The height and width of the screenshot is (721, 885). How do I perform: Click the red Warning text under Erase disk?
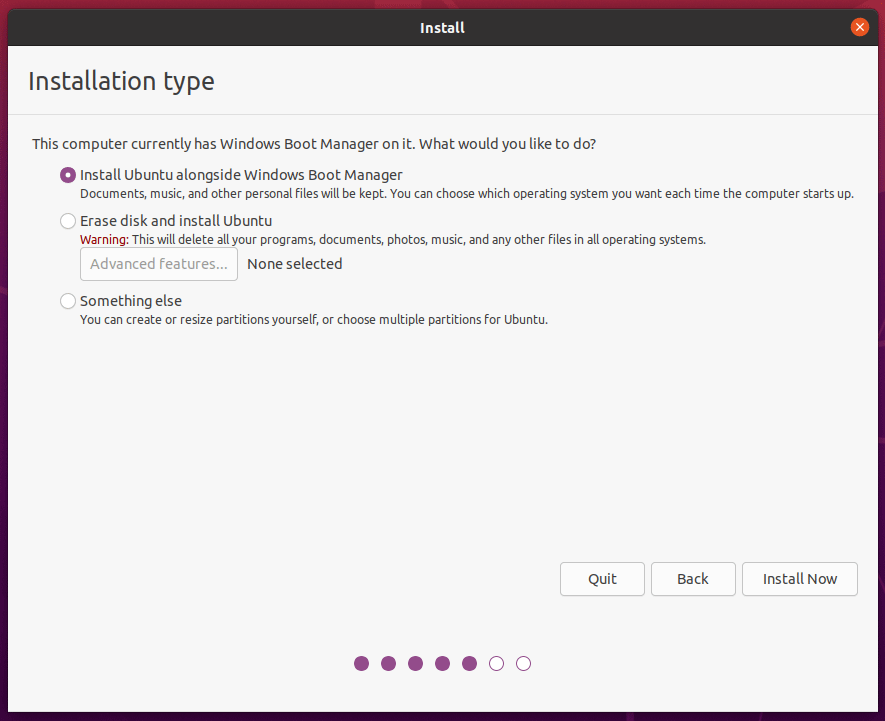coord(104,240)
